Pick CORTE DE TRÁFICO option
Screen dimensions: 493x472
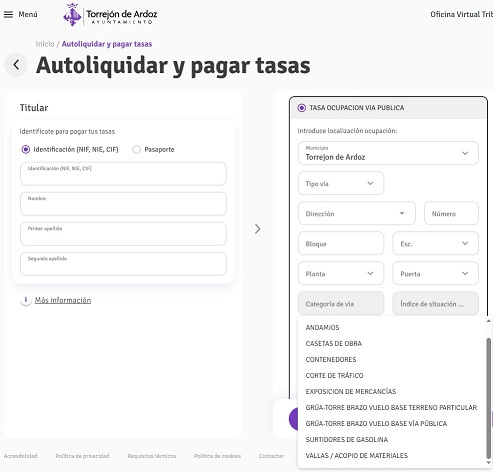[392, 375]
